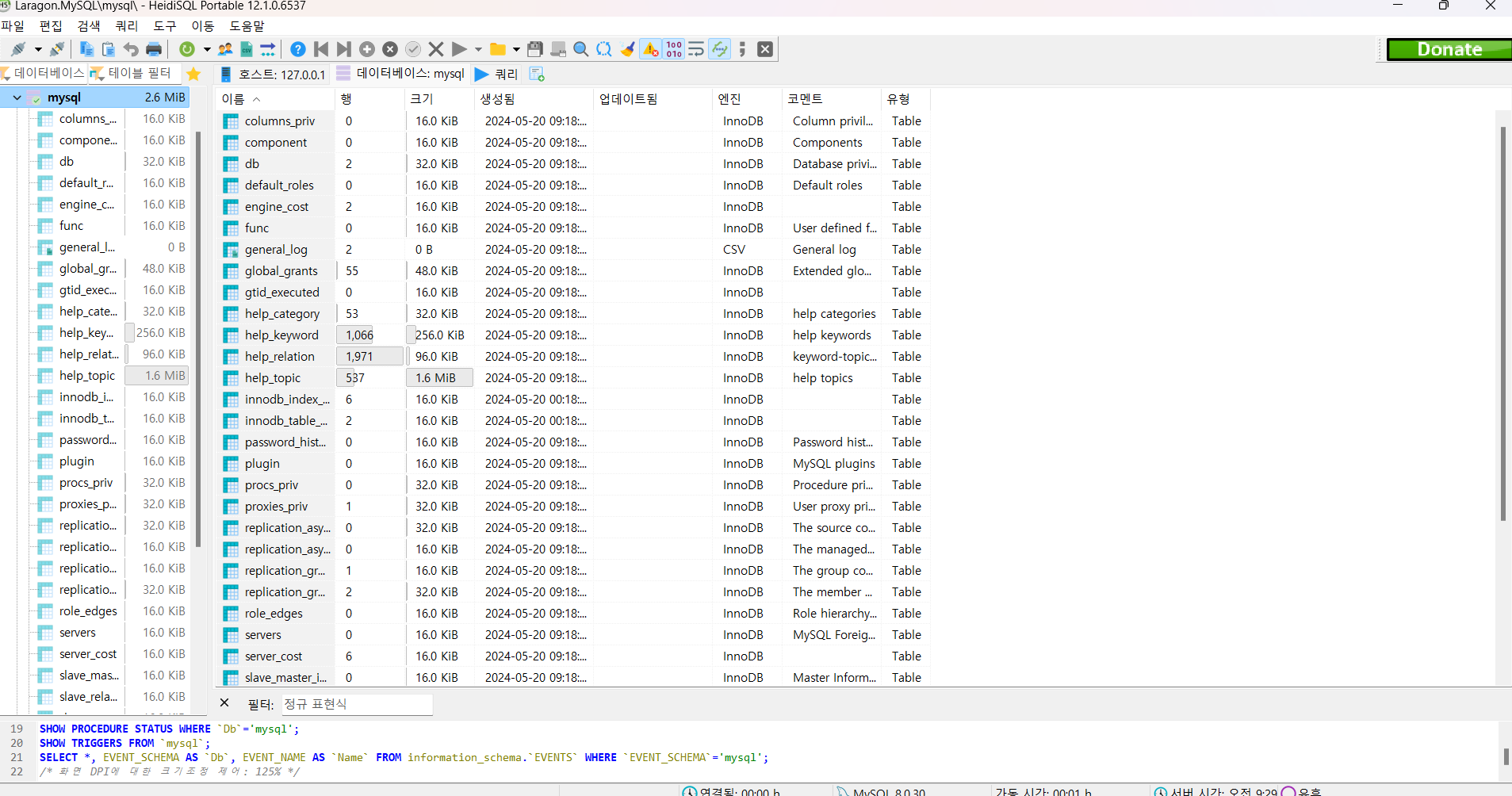
Task: Select the server_cost table row
Action: 572,656
